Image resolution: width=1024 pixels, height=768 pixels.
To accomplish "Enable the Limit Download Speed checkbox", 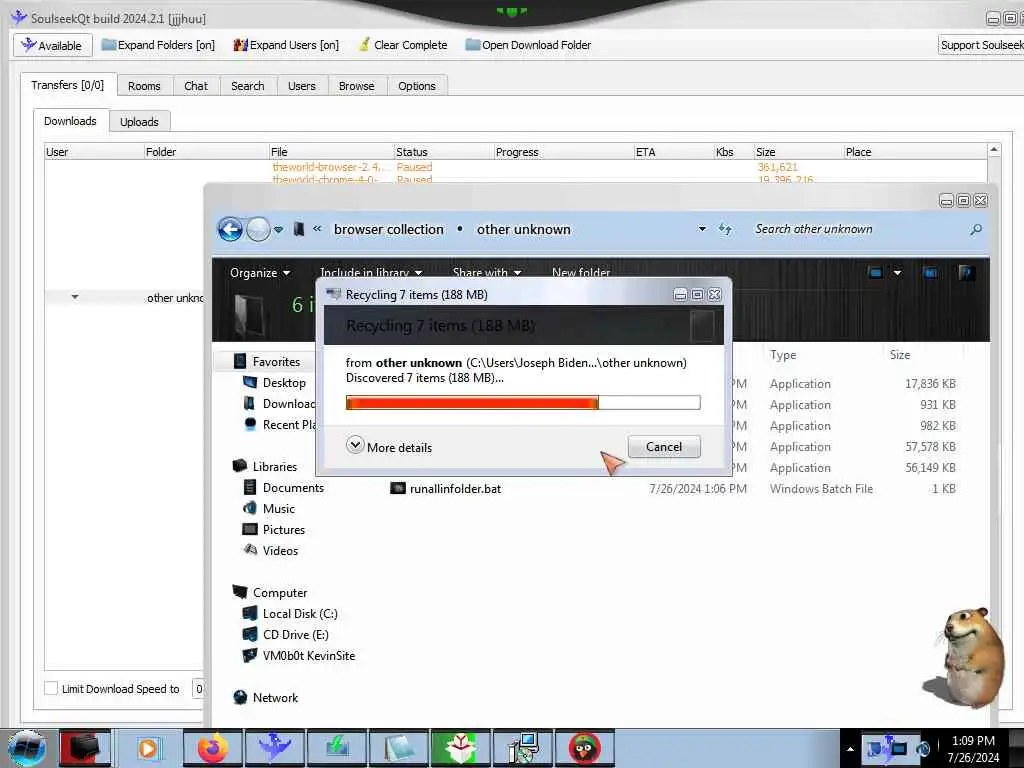I will point(51,688).
